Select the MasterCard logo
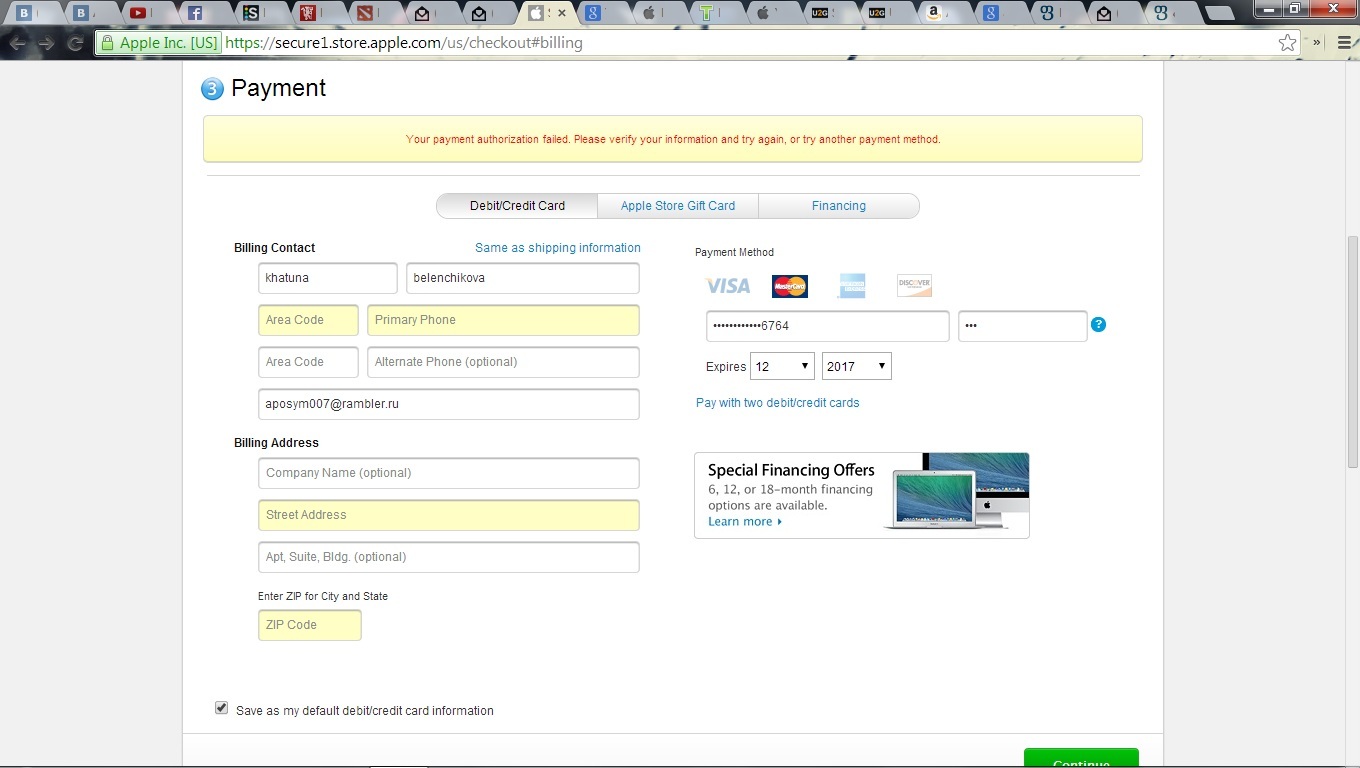Screen dimensions: 1360x768 coord(790,286)
